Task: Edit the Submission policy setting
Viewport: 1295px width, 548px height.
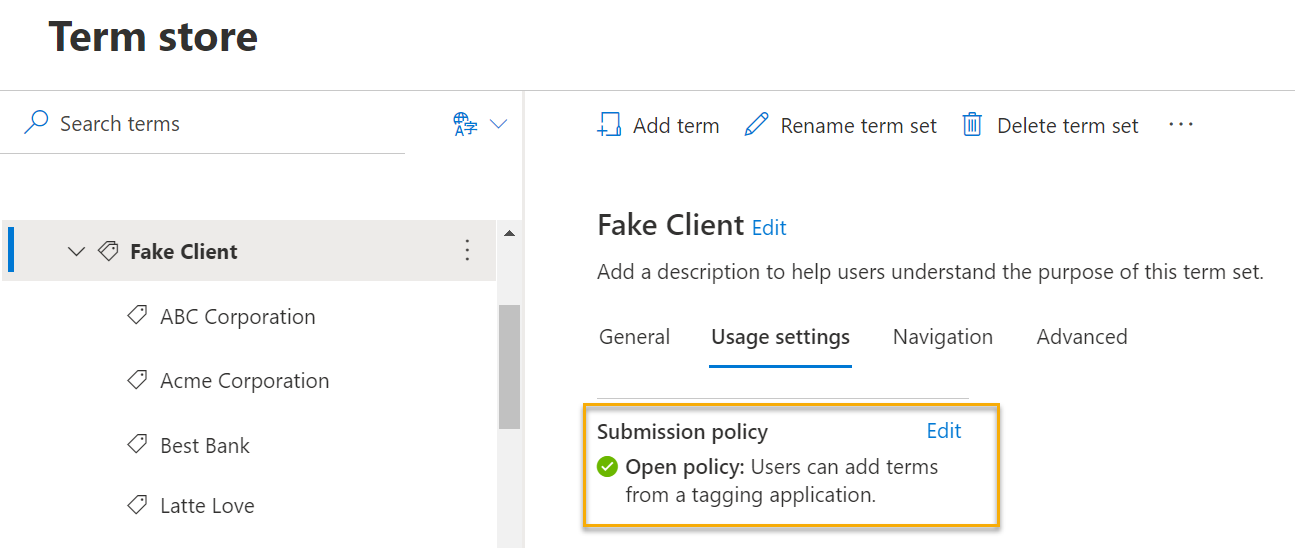Action: click(943, 431)
